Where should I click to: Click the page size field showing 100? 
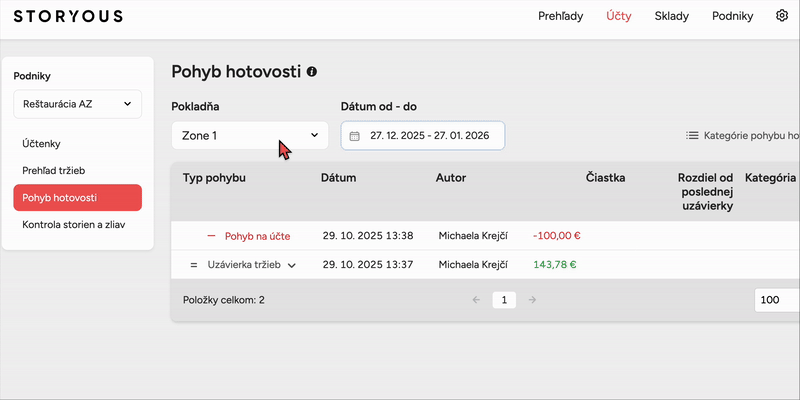(777, 299)
